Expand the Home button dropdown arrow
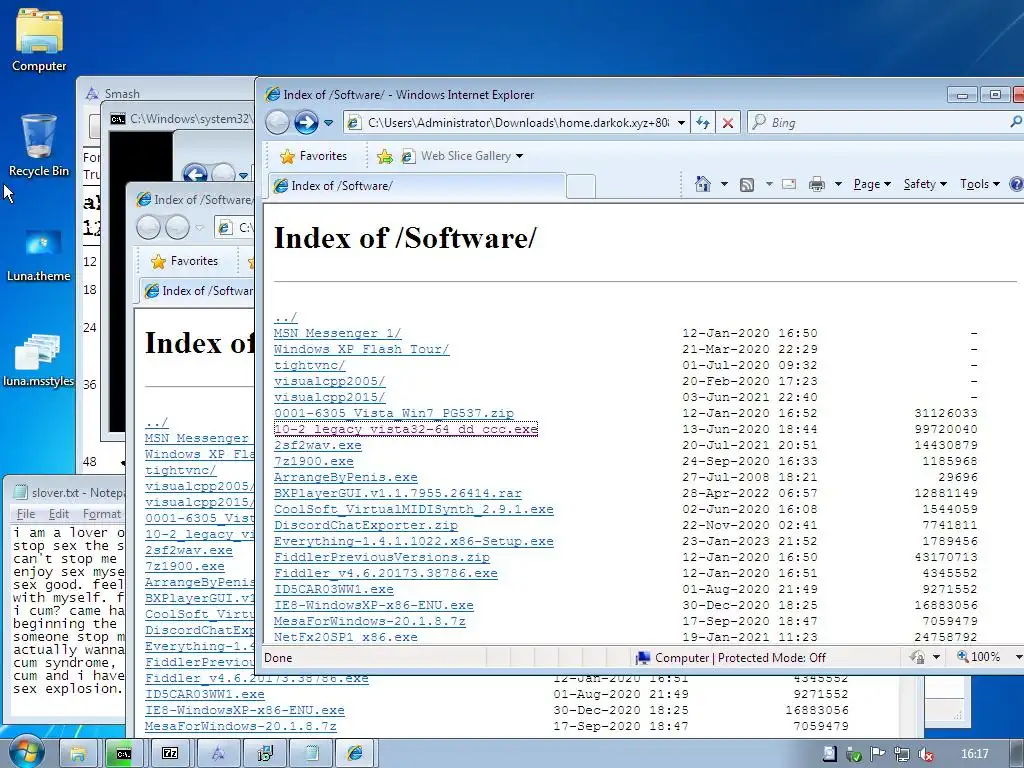This screenshot has width=1024, height=768. pyautogui.click(x=724, y=185)
